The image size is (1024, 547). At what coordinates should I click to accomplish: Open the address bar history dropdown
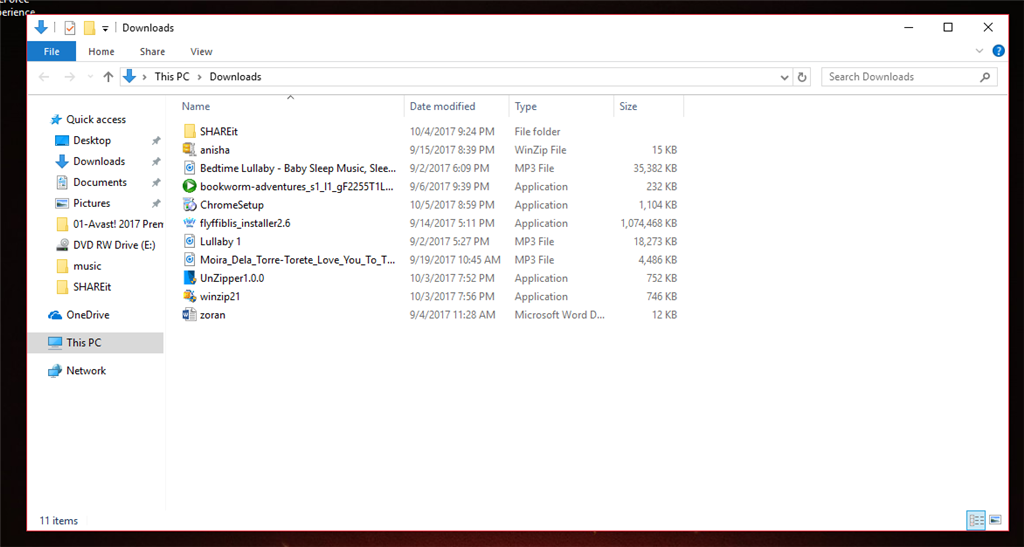[x=784, y=77]
